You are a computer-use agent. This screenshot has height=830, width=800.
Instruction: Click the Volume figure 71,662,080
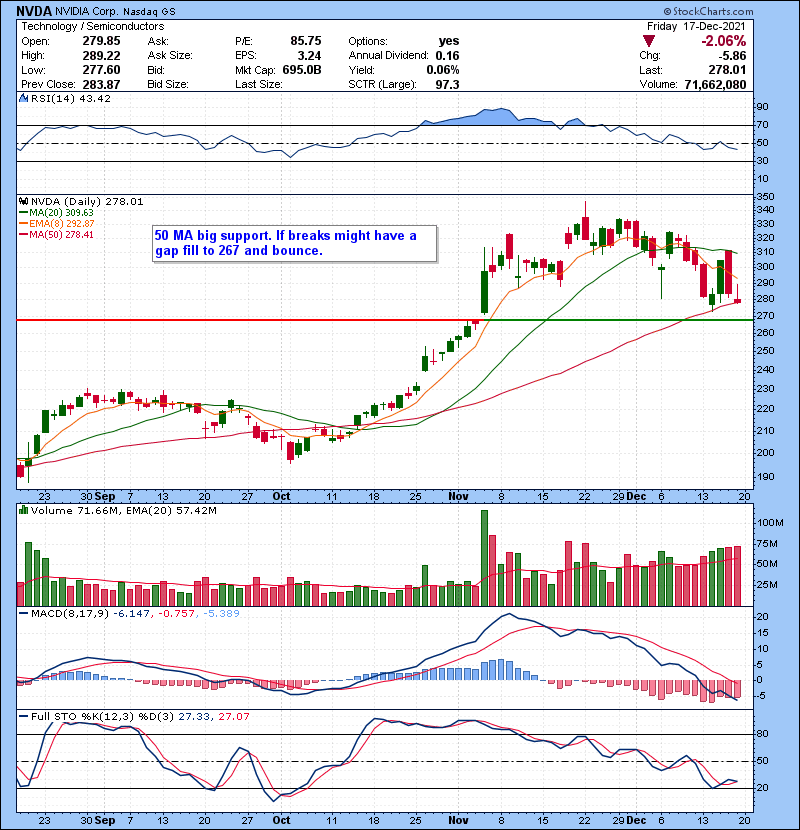click(715, 84)
